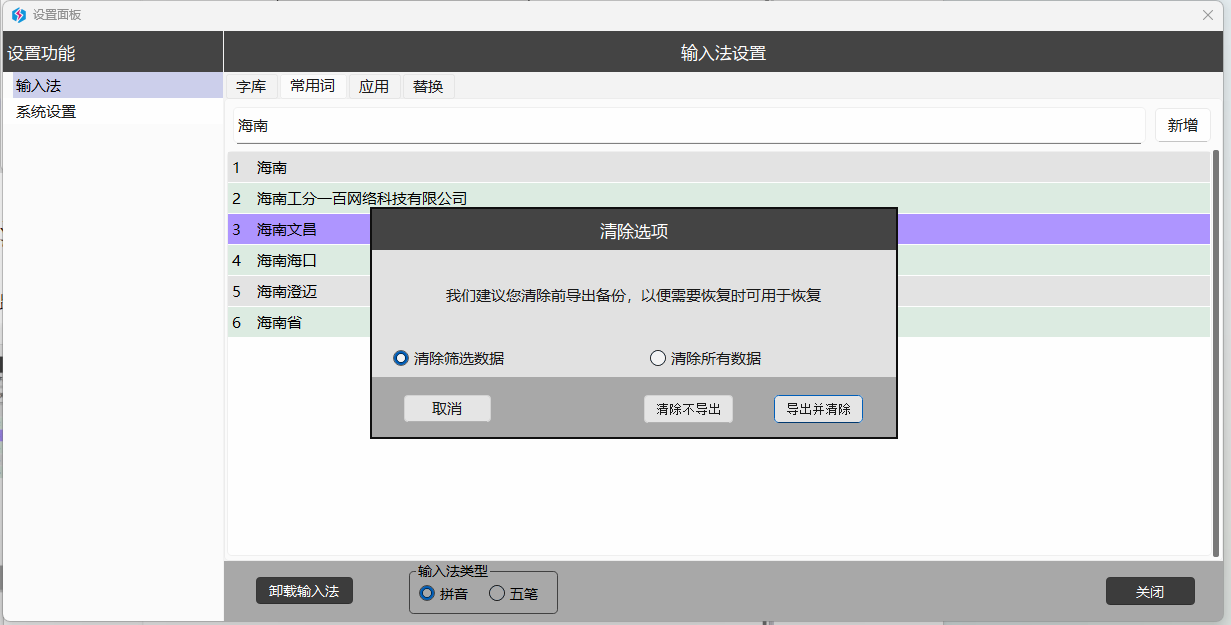Select 系统设置 in the sidebar
The width and height of the screenshot is (1231, 625).
pos(46,112)
